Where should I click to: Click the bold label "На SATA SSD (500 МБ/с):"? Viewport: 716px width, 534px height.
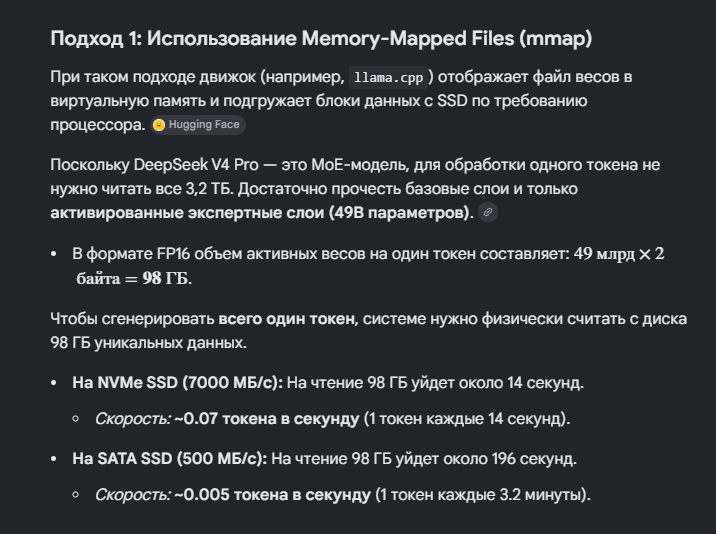[x=169, y=459]
